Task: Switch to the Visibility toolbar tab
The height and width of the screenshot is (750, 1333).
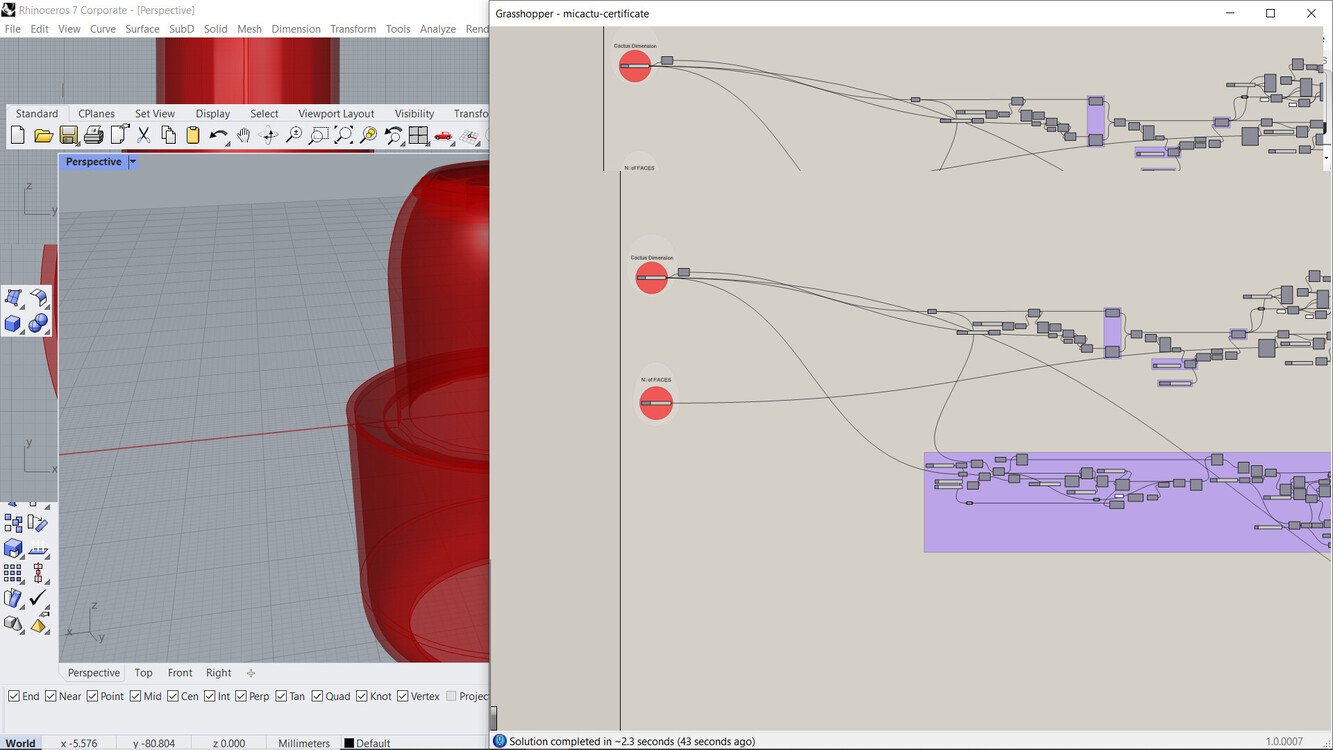Action: point(415,114)
